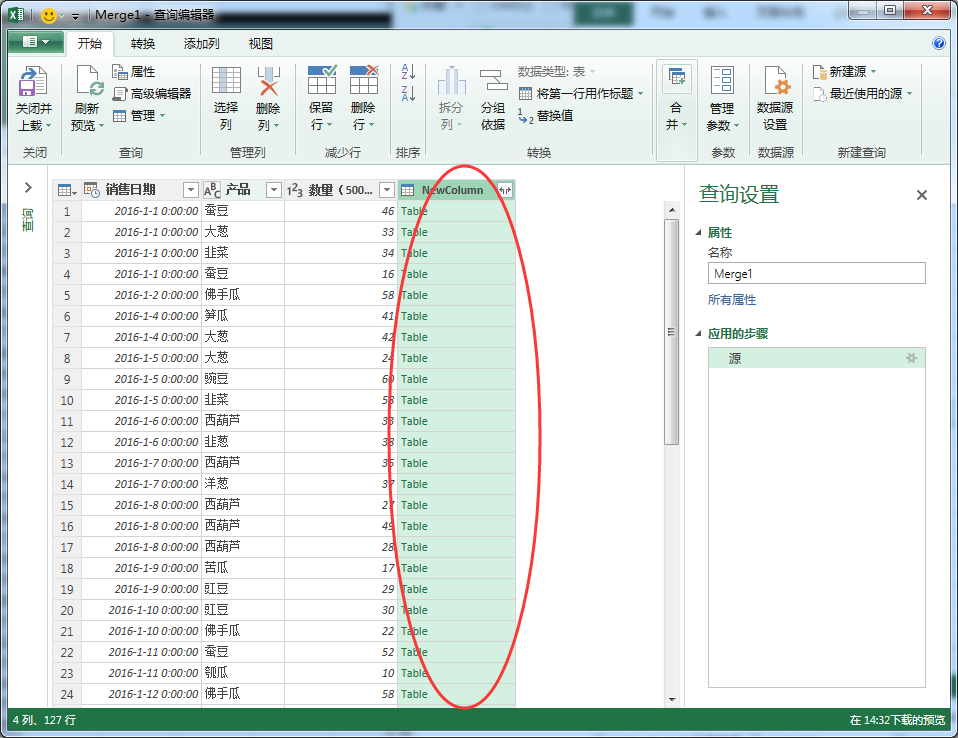The image size is (958, 738).
Task: Click the 选择列 (Choose Columns) icon
Action: (226, 81)
